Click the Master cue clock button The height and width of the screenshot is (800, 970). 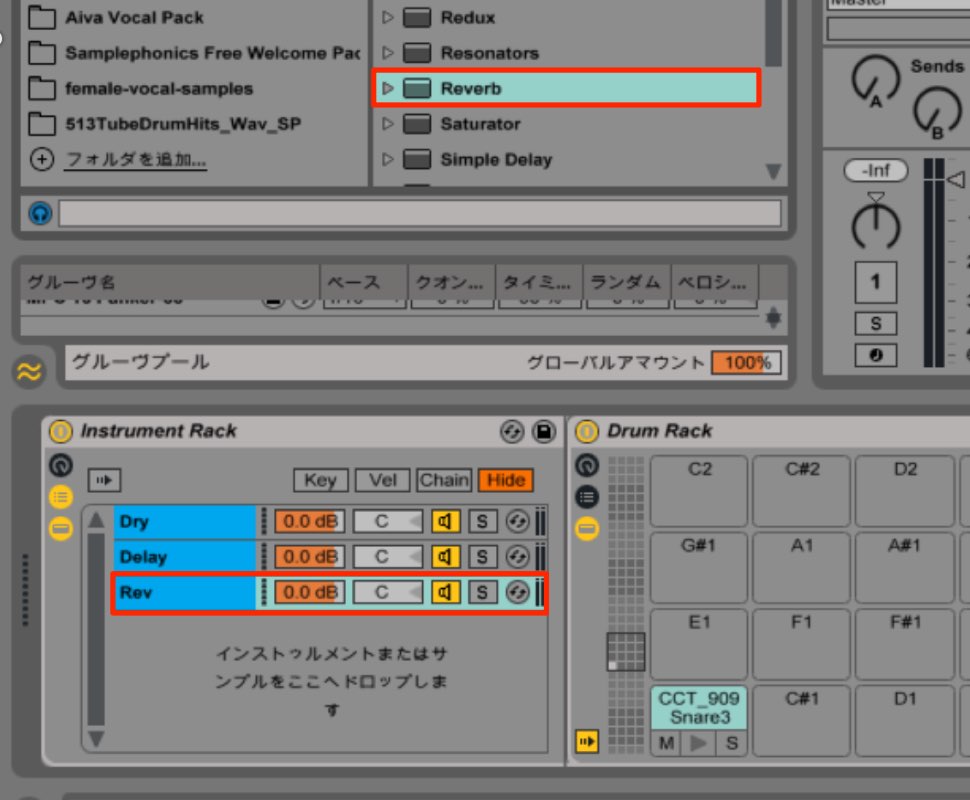pyautogui.click(x=875, y=355)
